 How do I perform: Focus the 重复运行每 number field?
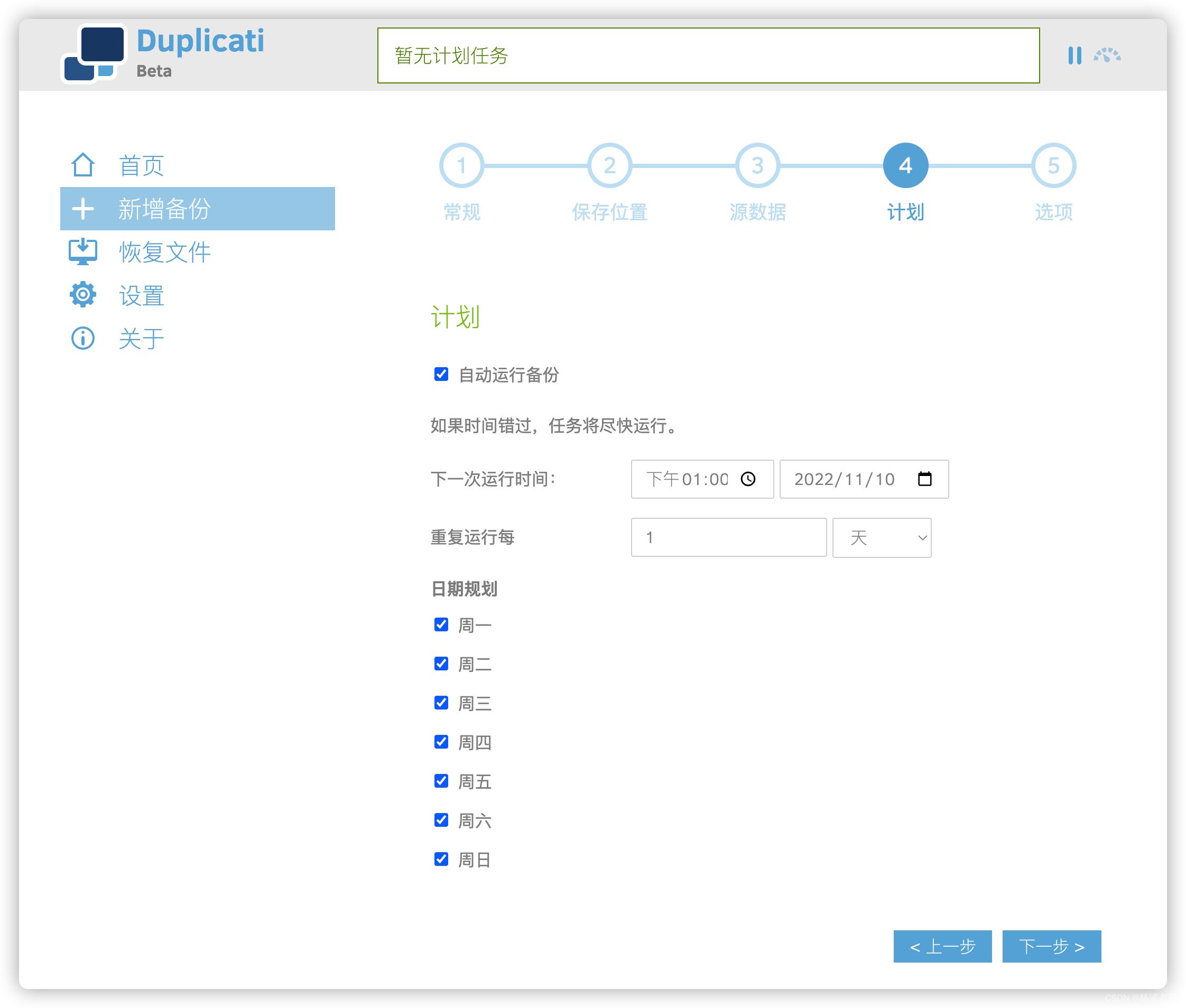point(728,538)
